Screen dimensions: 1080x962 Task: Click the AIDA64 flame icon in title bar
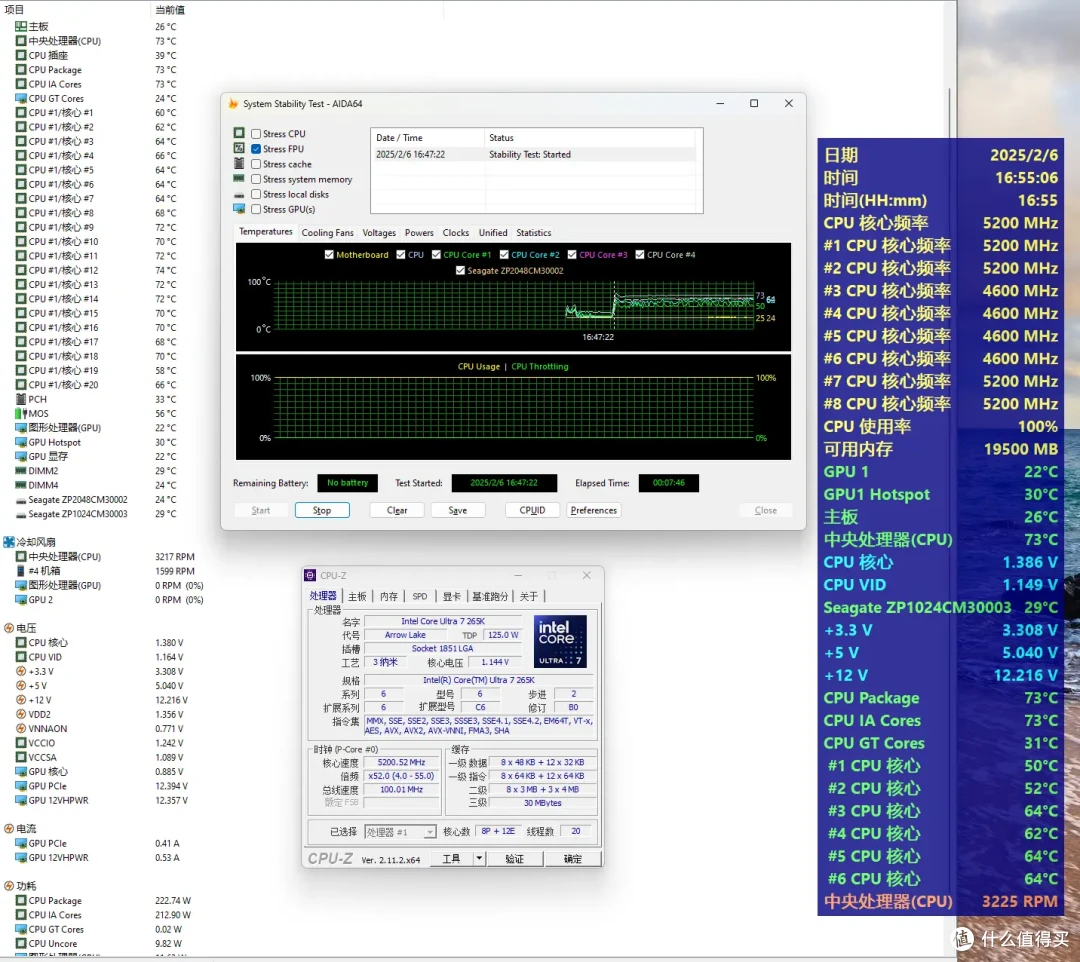[x=233, y=104]
